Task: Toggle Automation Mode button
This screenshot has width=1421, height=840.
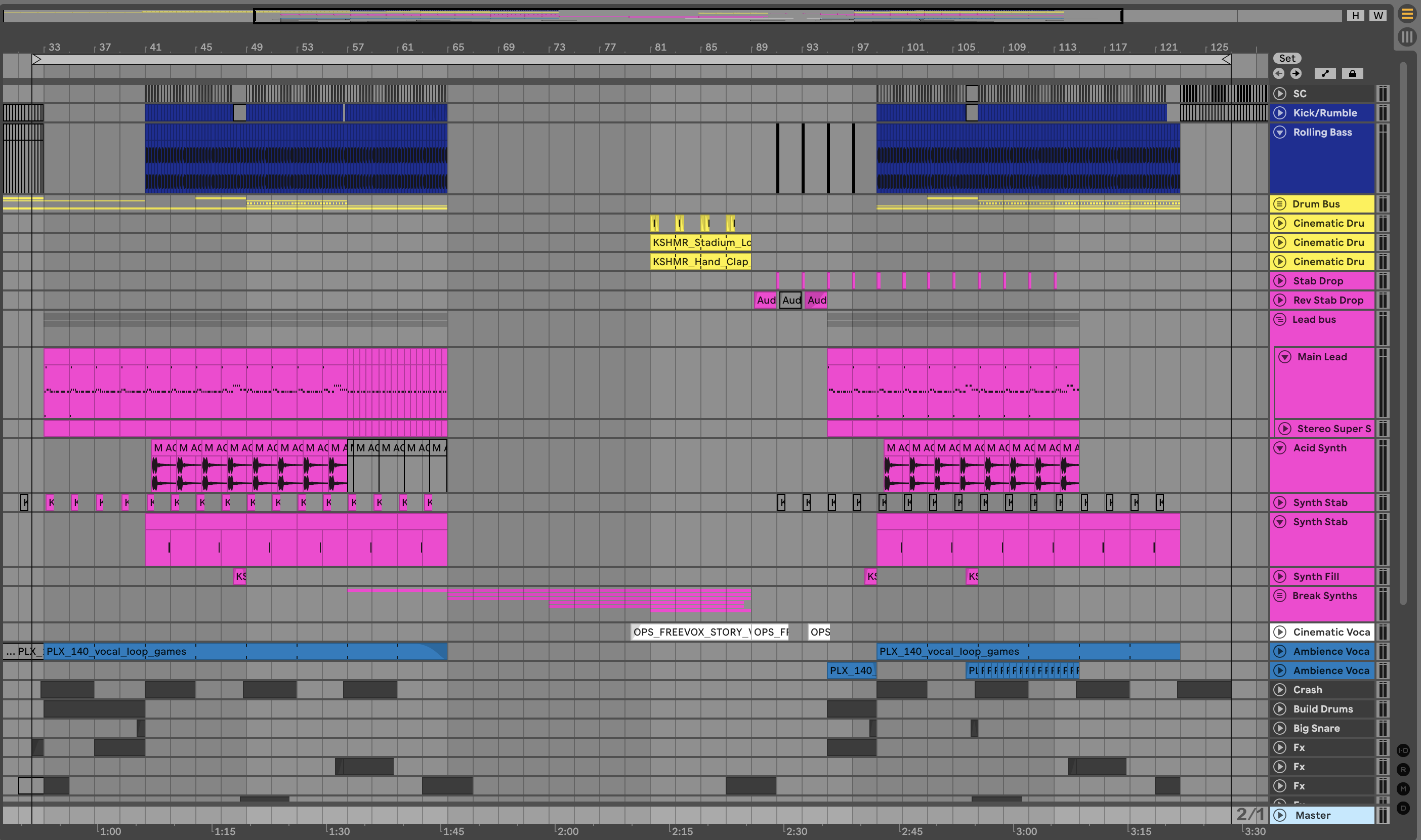Action: 1325,73
